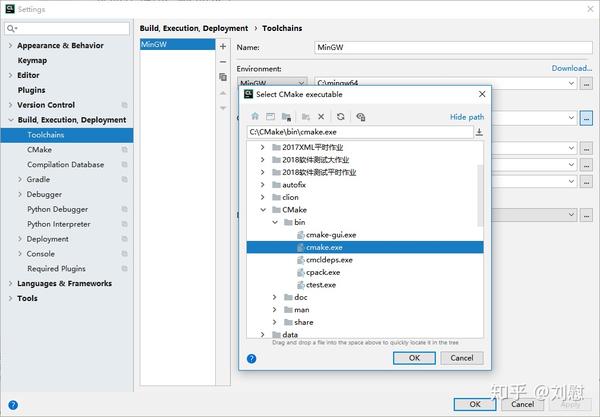The width and height of the screenshot is (600, 417).
Task: Click the delete X icon in file chooser
Action: pyautogui.click(x=321, y=117)
